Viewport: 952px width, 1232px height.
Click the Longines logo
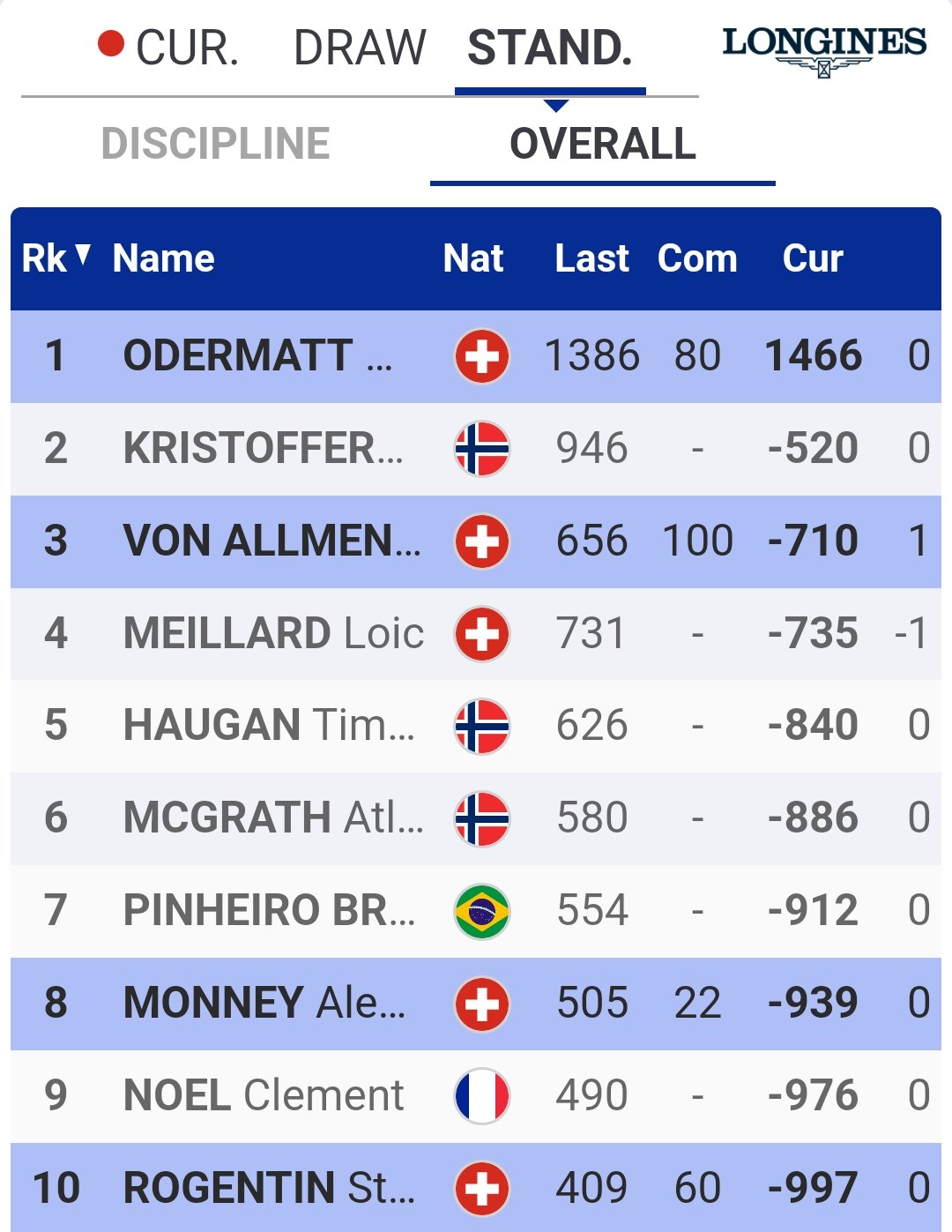(x=824, y=51)
